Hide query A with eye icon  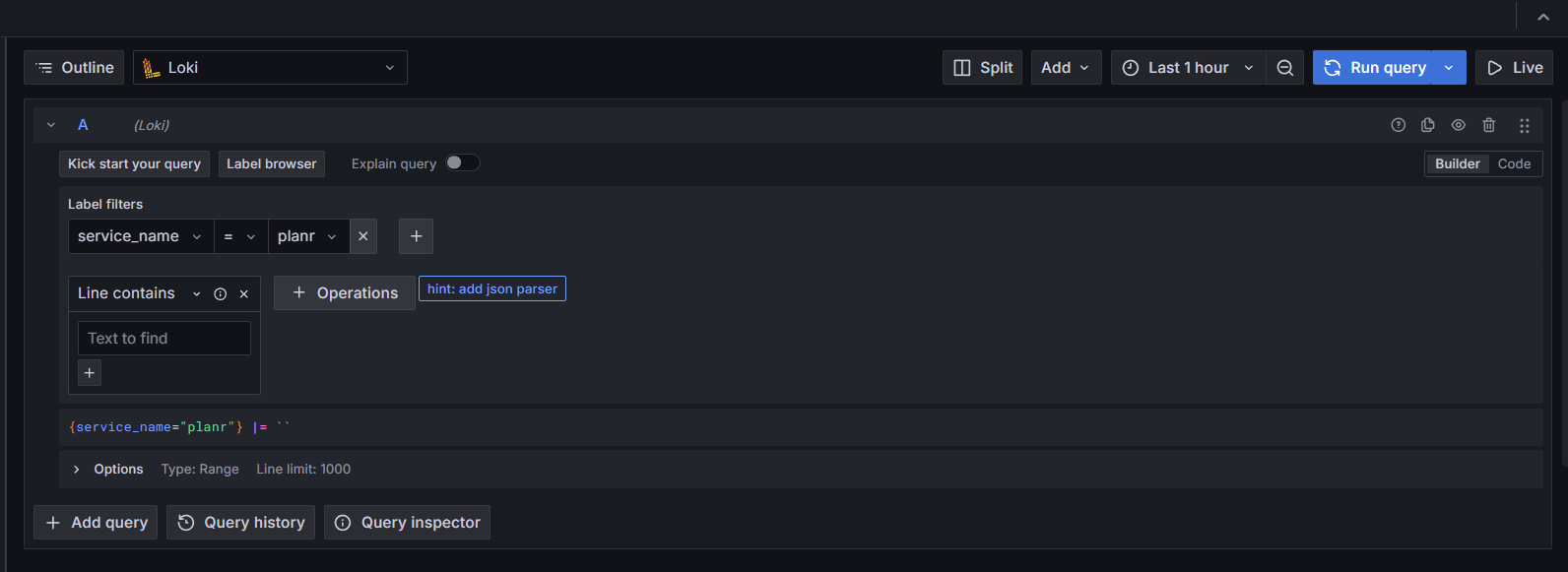tap(1459, 125)
